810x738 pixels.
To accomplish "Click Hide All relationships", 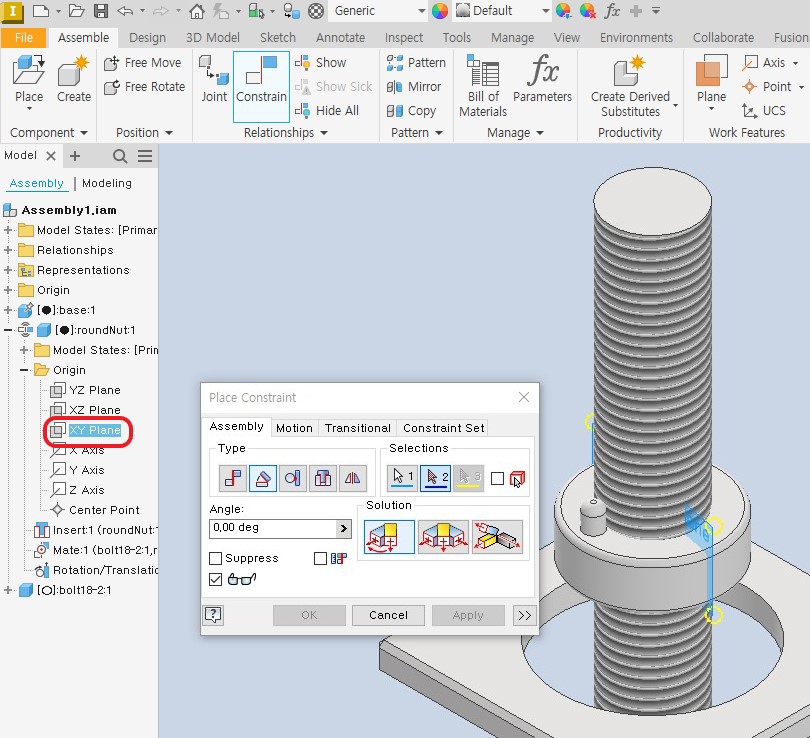I will tap(326, 111).
